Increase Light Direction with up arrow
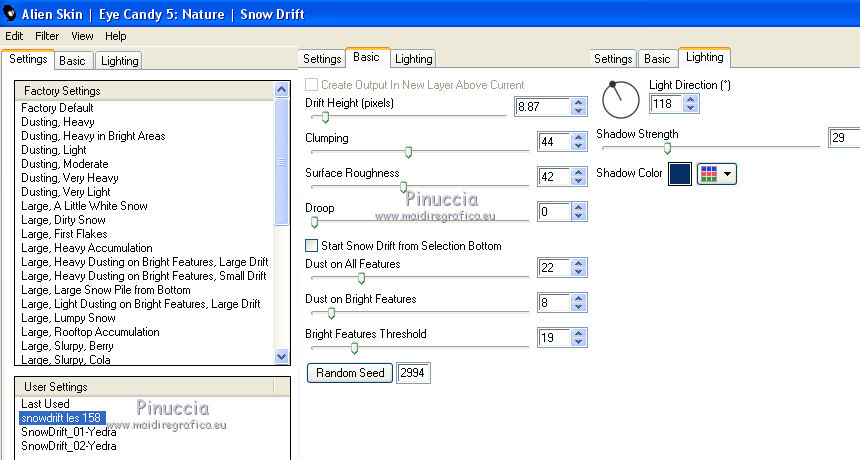Viewport: 860px width, 460px height. coord(691,99)
